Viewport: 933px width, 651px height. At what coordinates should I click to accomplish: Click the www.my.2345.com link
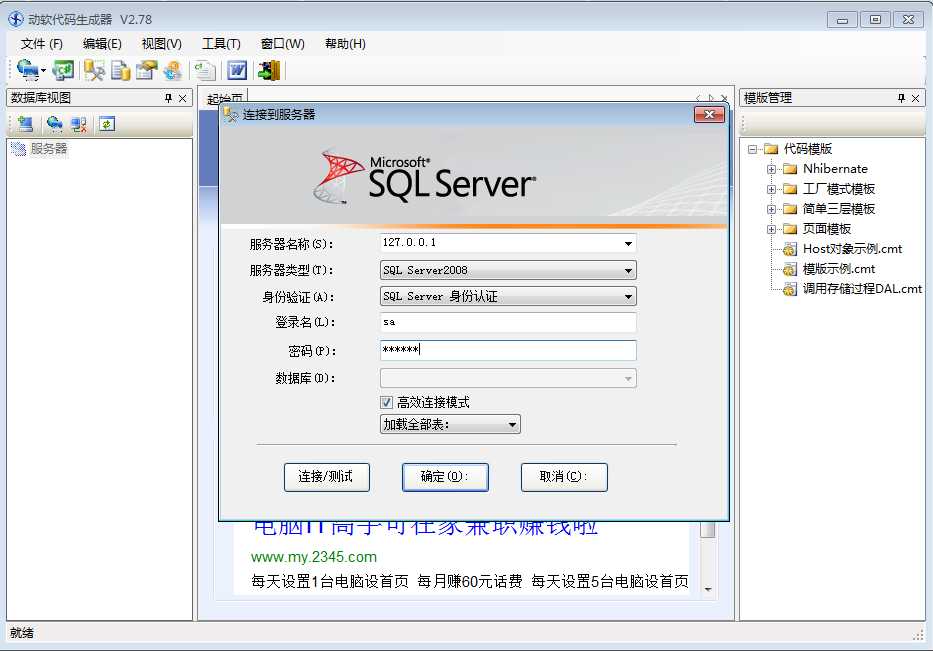(314, 557)
